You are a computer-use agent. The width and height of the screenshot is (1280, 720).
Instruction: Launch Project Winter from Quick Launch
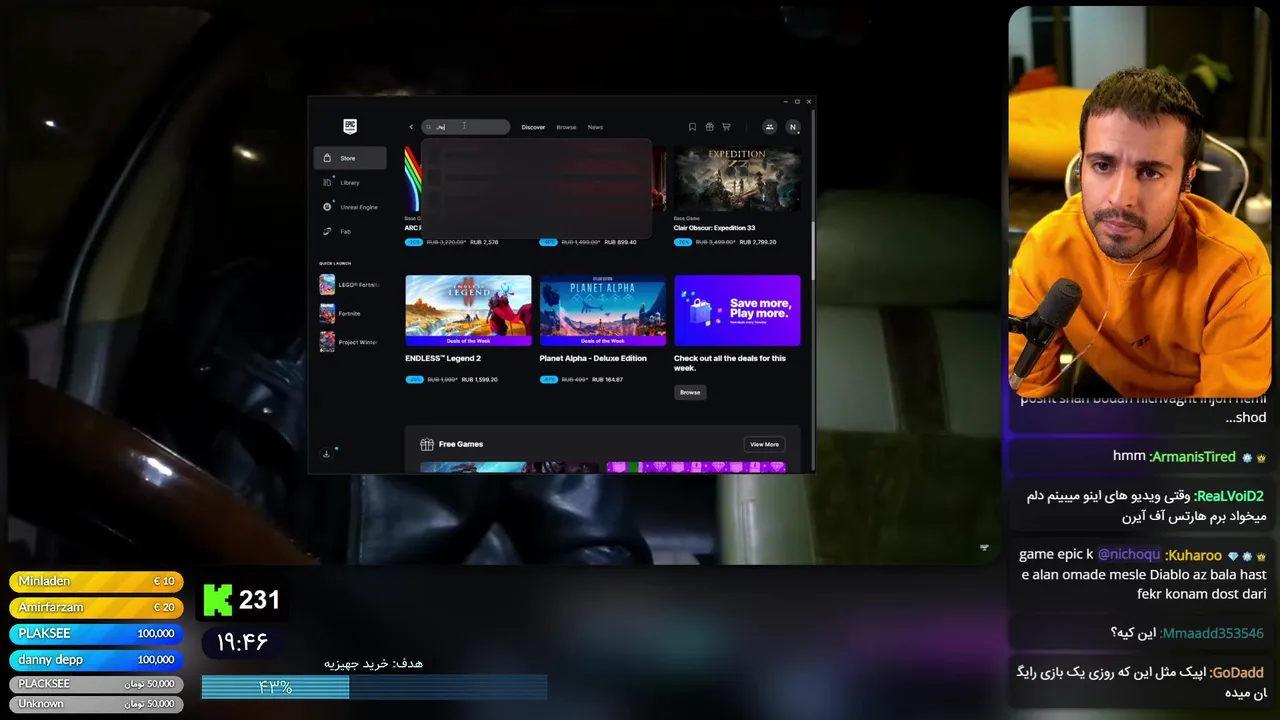349,342
